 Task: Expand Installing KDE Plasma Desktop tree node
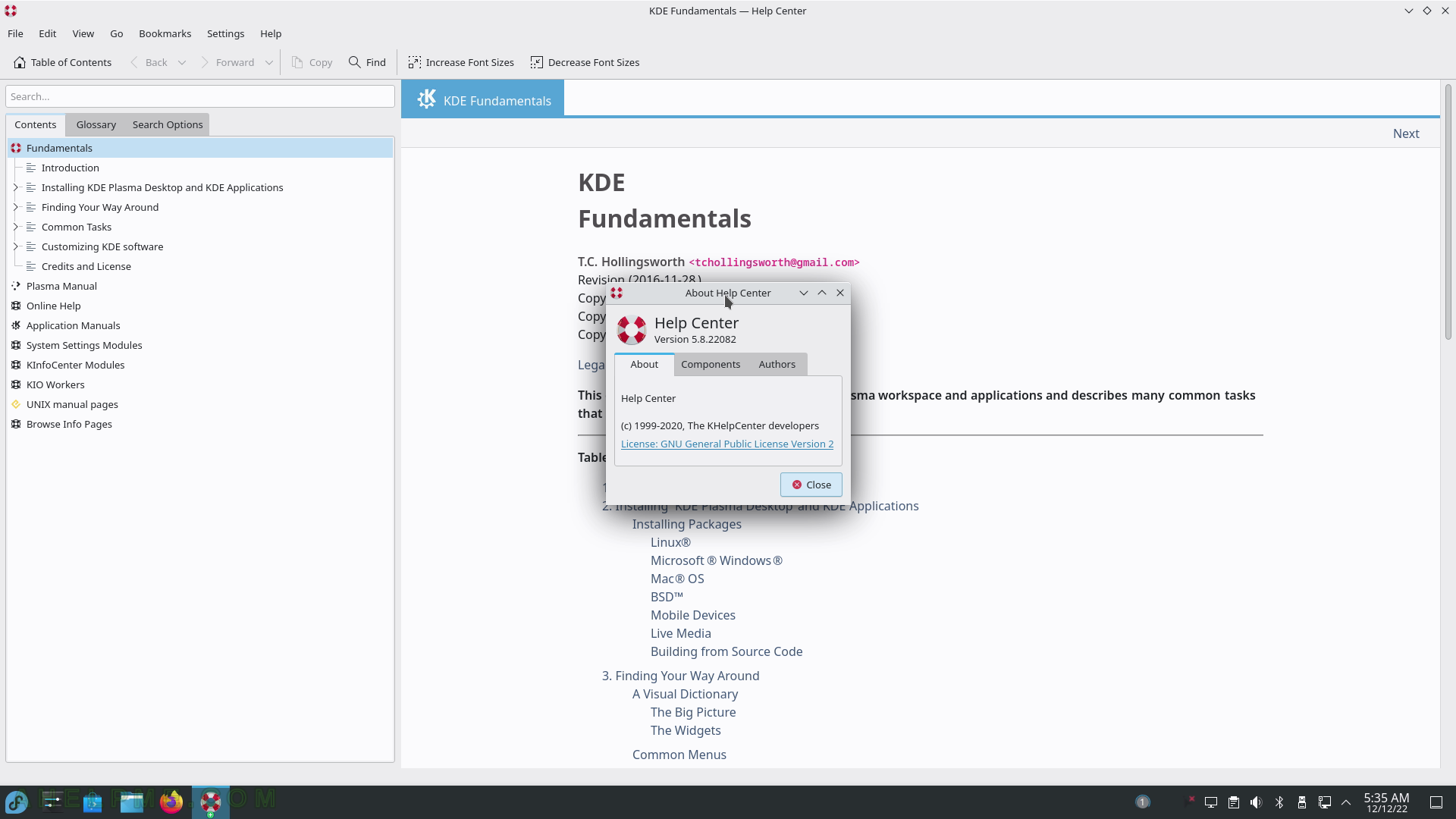[16, 187]
